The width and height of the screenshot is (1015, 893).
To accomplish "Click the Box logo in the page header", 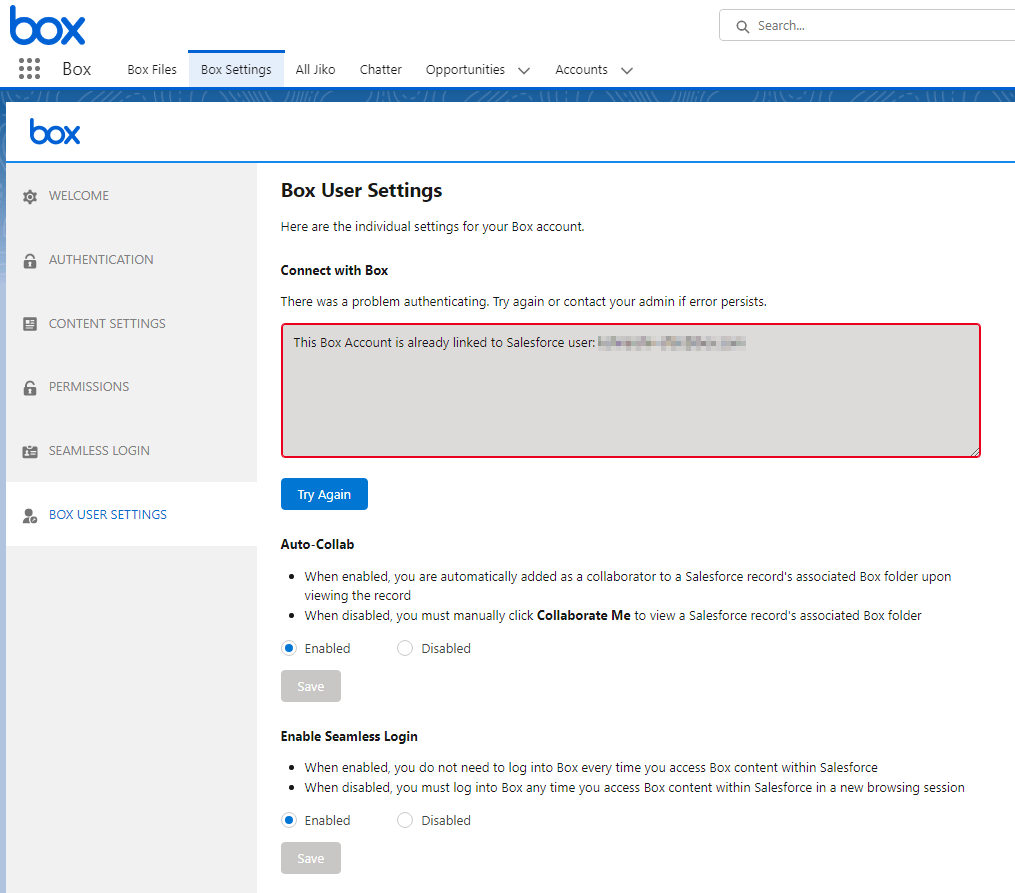I will point(54,131).
